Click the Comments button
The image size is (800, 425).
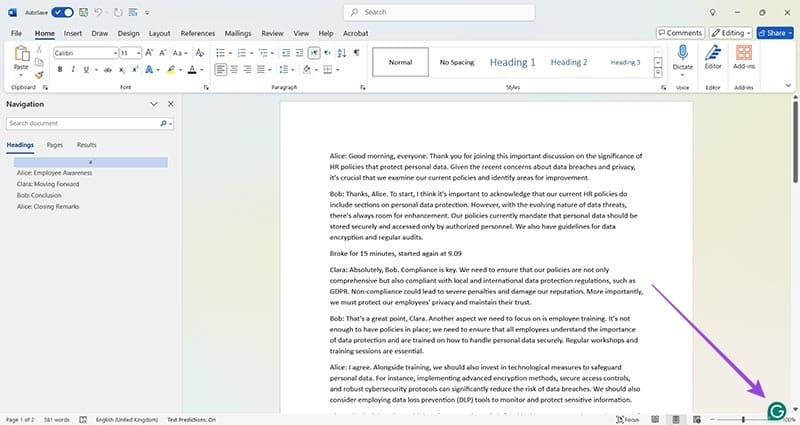click(x=680, y=33)
